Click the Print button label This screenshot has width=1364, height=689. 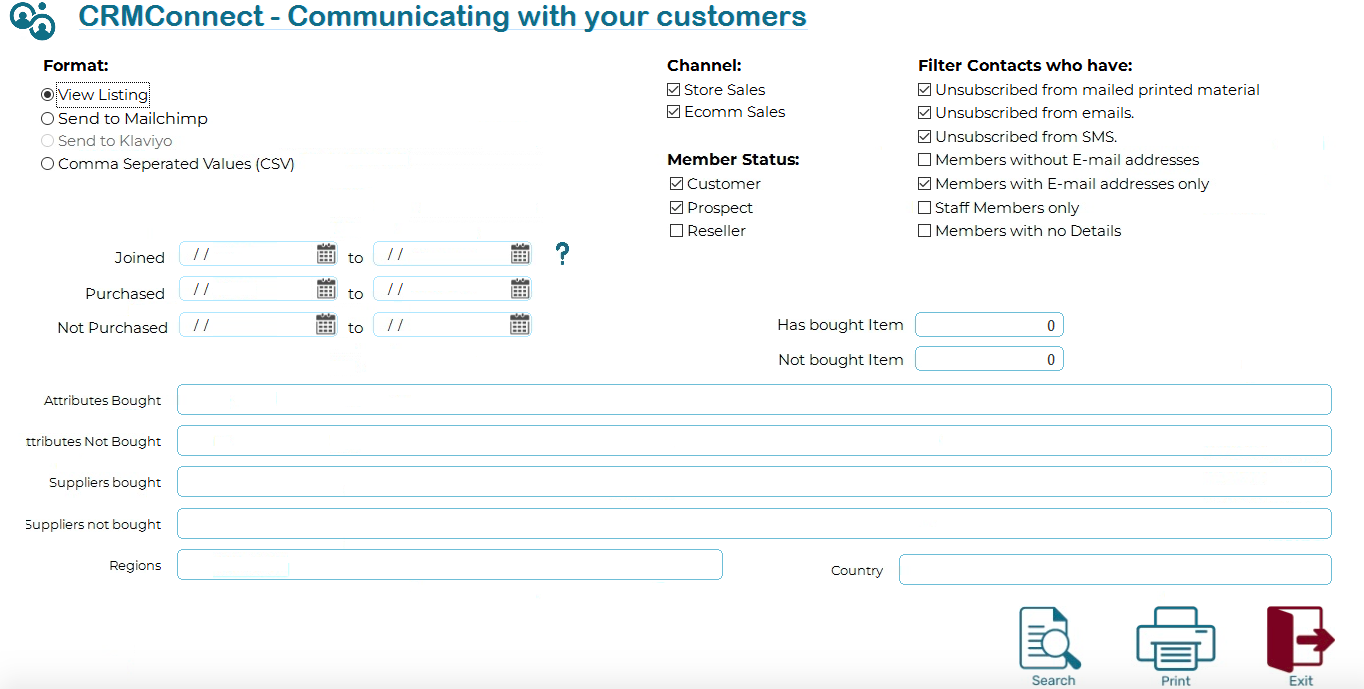pyautogui.click(x=1176, y=681)
